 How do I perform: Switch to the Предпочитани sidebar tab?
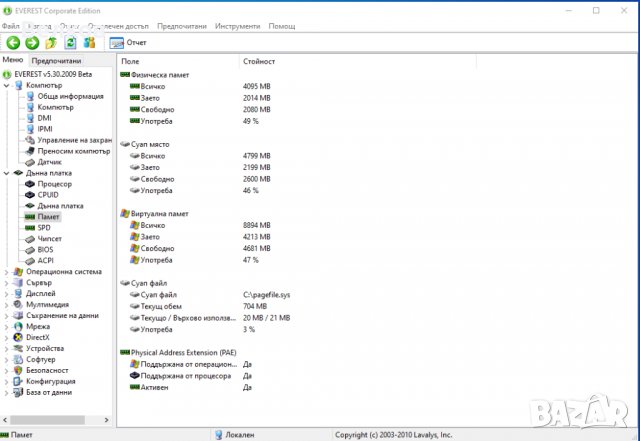[54, 61]
